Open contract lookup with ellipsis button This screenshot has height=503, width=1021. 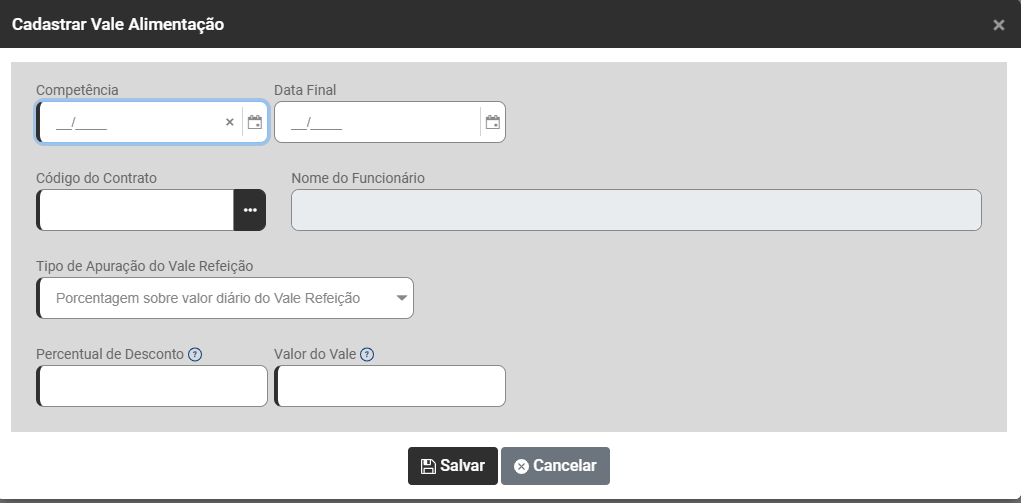click(x=250, y=210)
